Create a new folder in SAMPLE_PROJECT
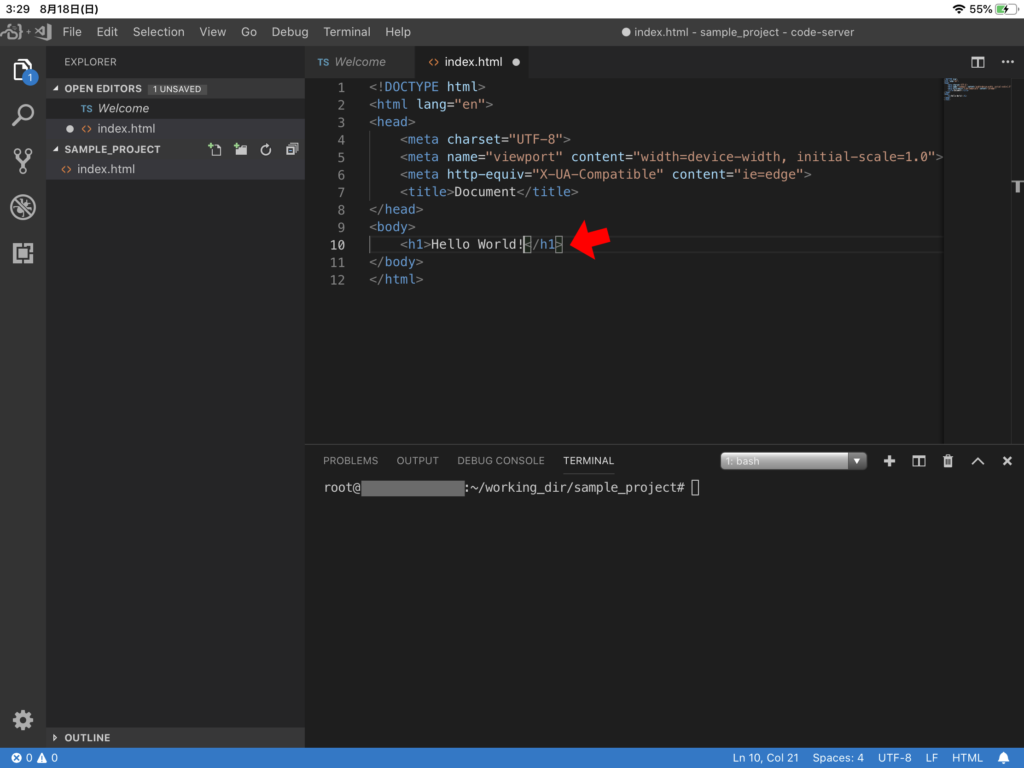This screenshot has height=768, width=1024. 241,150
